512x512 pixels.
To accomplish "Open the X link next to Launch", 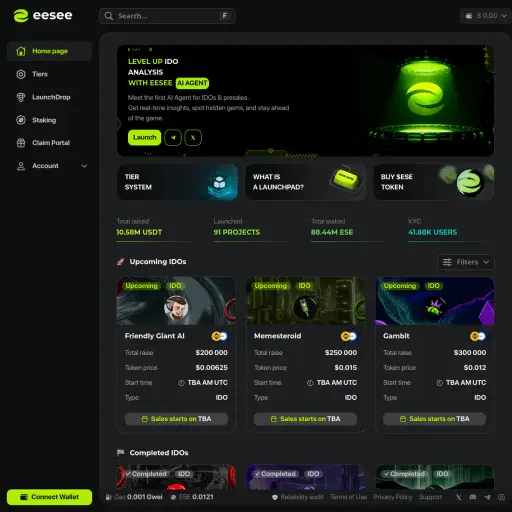I will point(193,138).
